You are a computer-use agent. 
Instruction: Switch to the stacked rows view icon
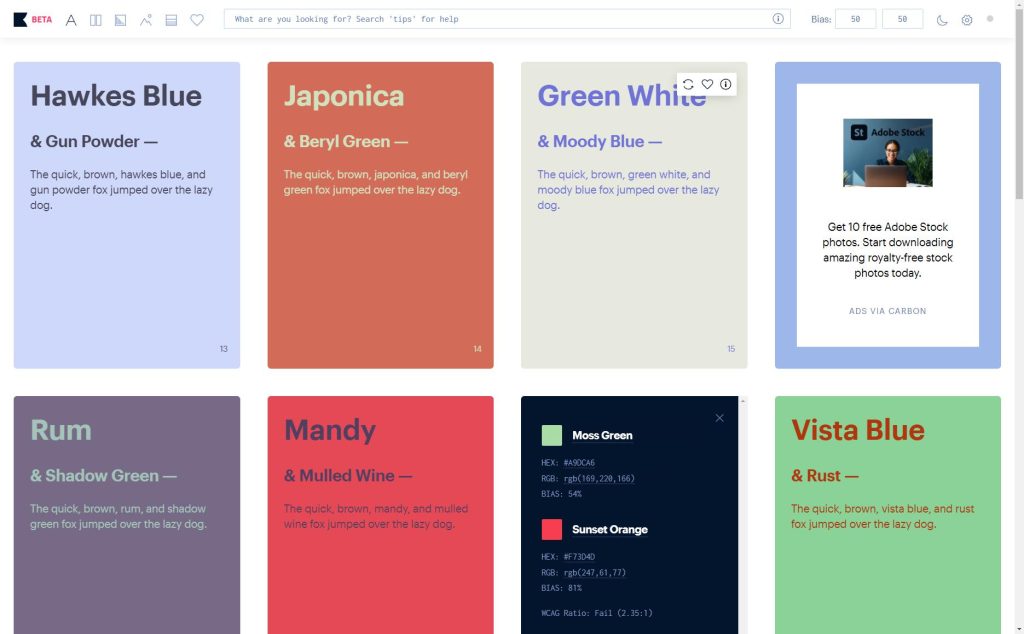(x=171, y=20)
